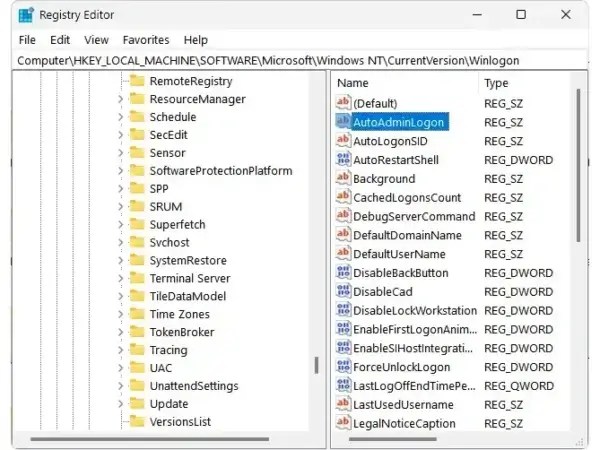The height and width of the screenshot is (450, 600).
Task: Click the values pane vertical scrollbar thumb
Action: (579, 165)
